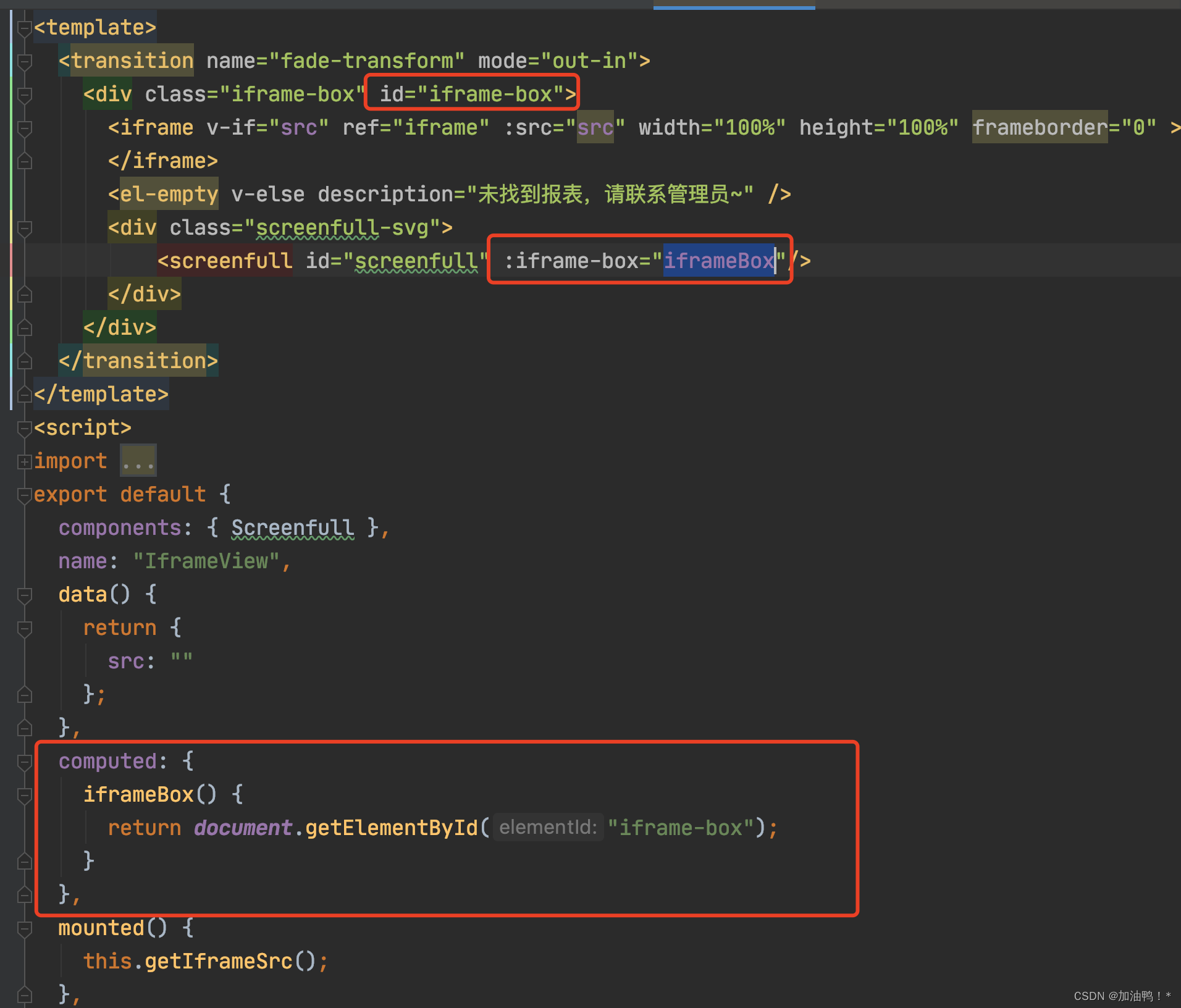This screenshot has height=1008, width=1181.
Task: Collapse the computed: { section
Action: (25, 762)
